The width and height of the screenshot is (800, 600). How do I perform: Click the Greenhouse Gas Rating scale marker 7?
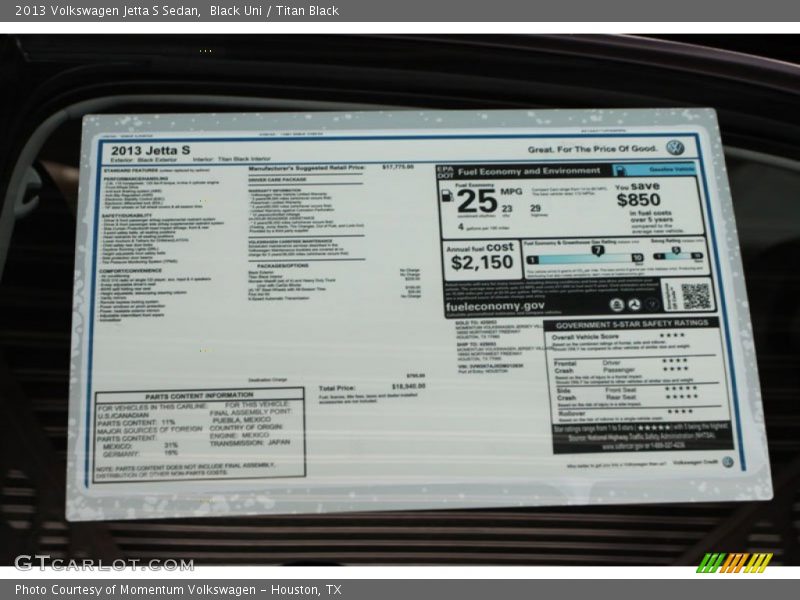pyautogui.click(x=596, y=252)
